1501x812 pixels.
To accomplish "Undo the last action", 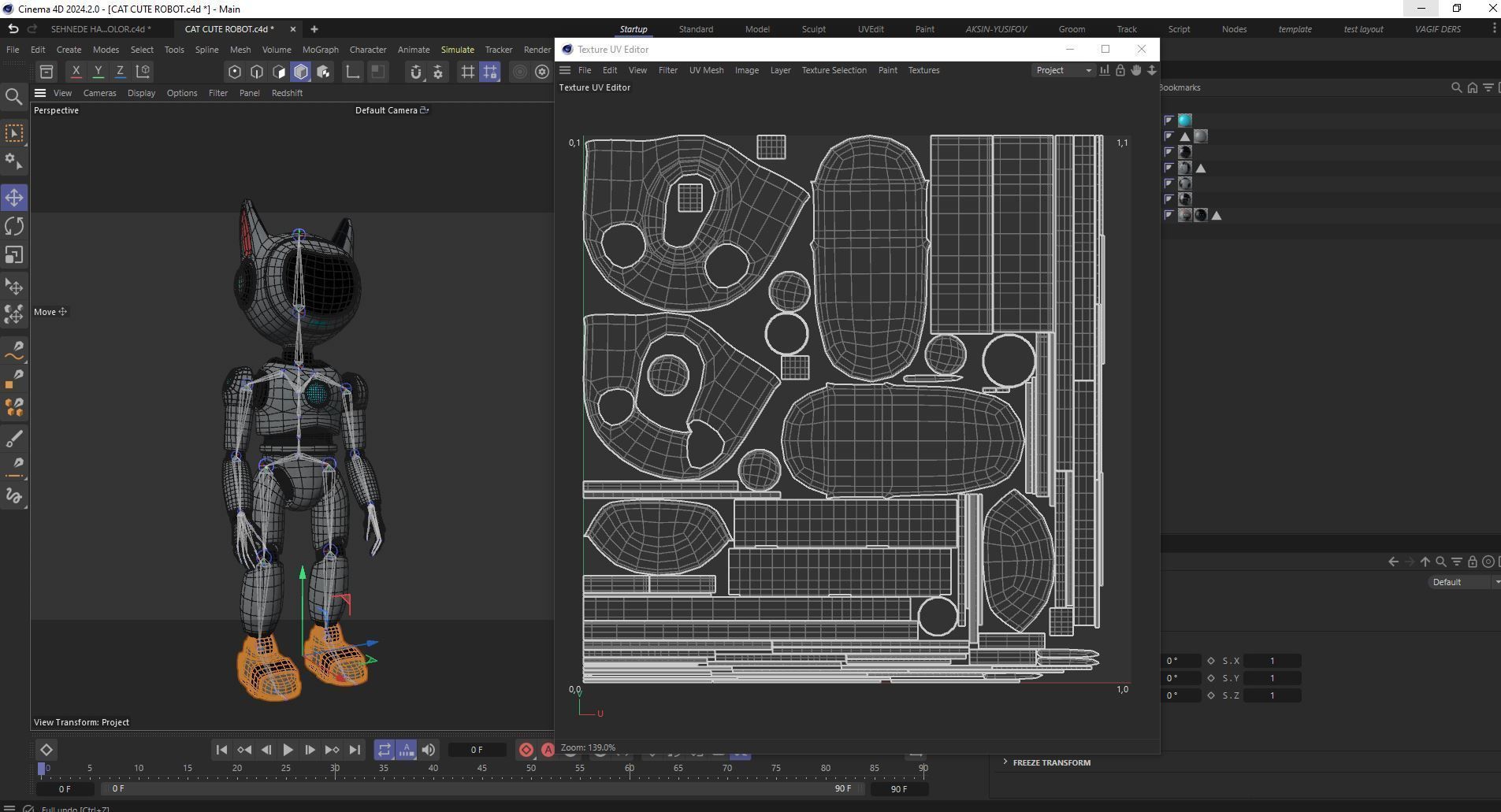I will click(13, 29).
